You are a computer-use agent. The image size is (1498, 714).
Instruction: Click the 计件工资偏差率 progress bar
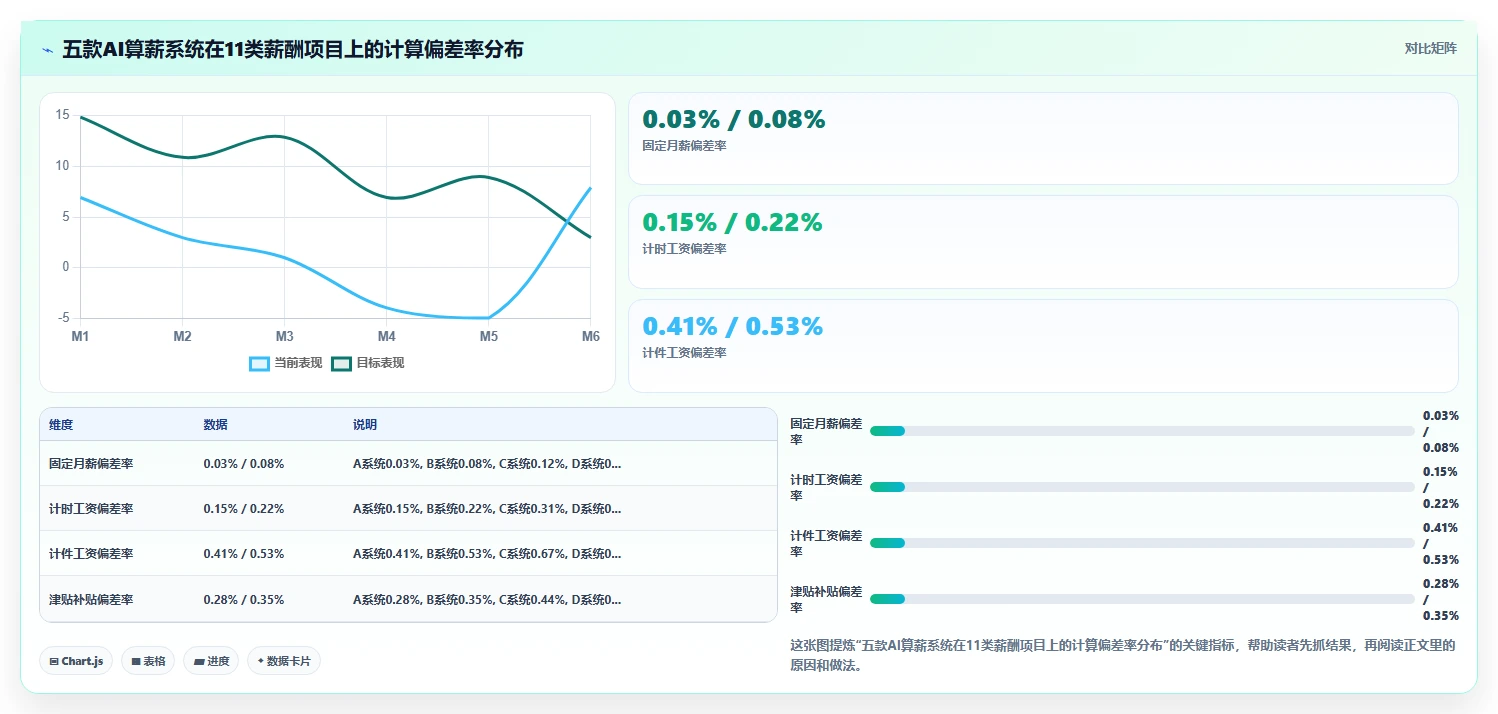[1142, 543]
